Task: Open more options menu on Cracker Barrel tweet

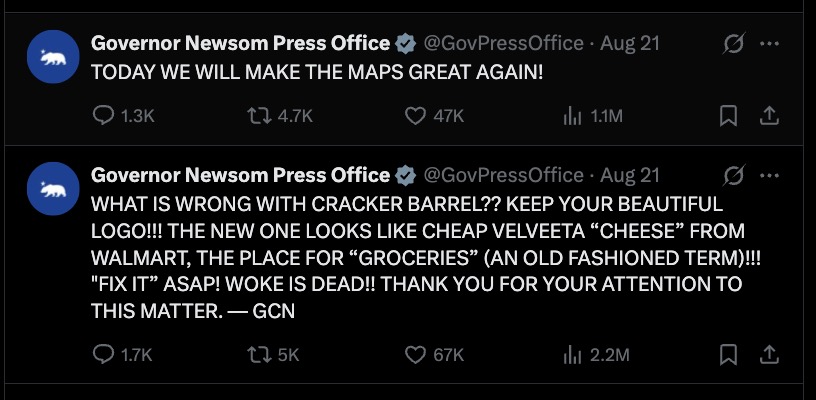Action: point(769,175)
